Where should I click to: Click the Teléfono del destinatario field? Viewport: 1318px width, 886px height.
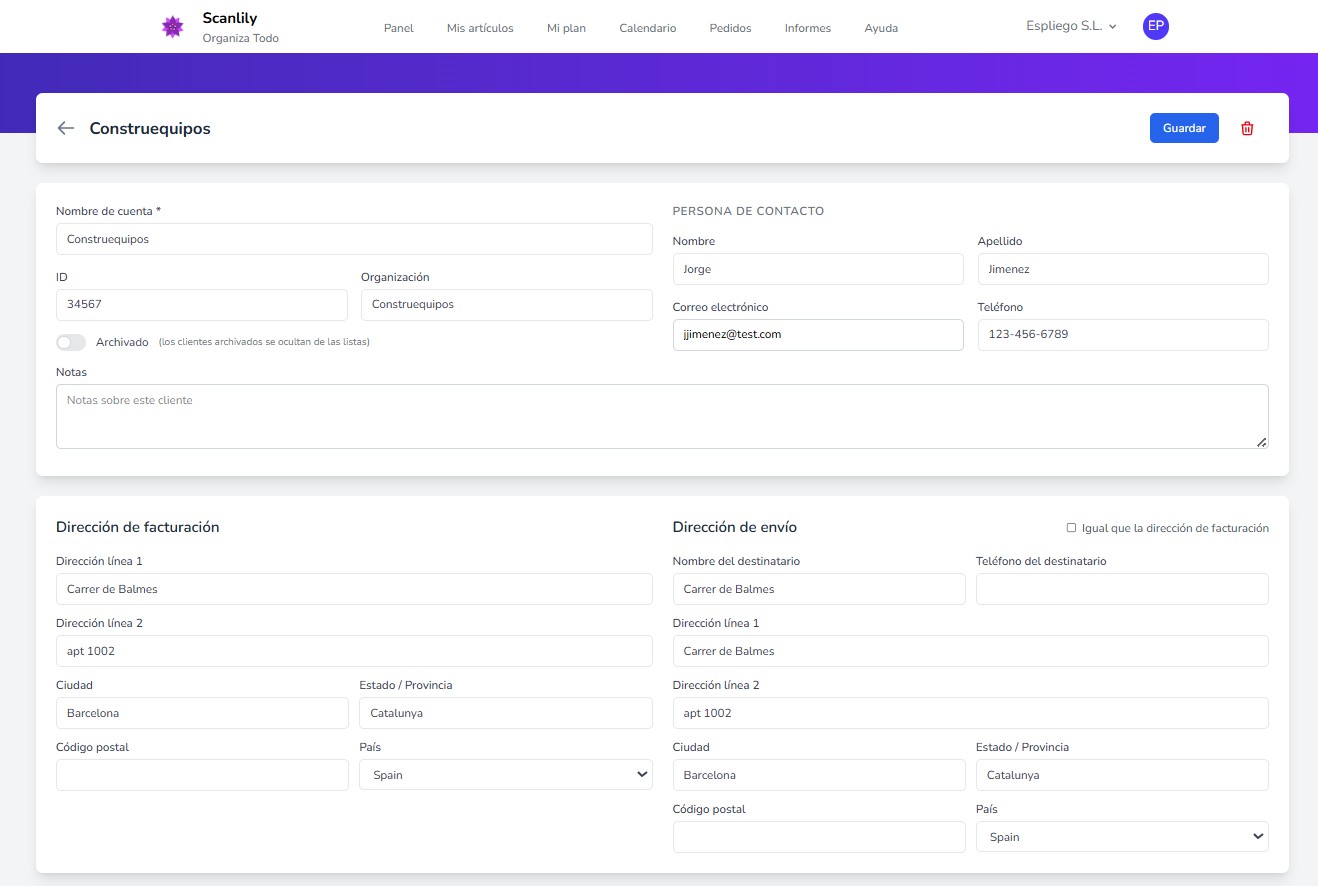(1121, 589)
